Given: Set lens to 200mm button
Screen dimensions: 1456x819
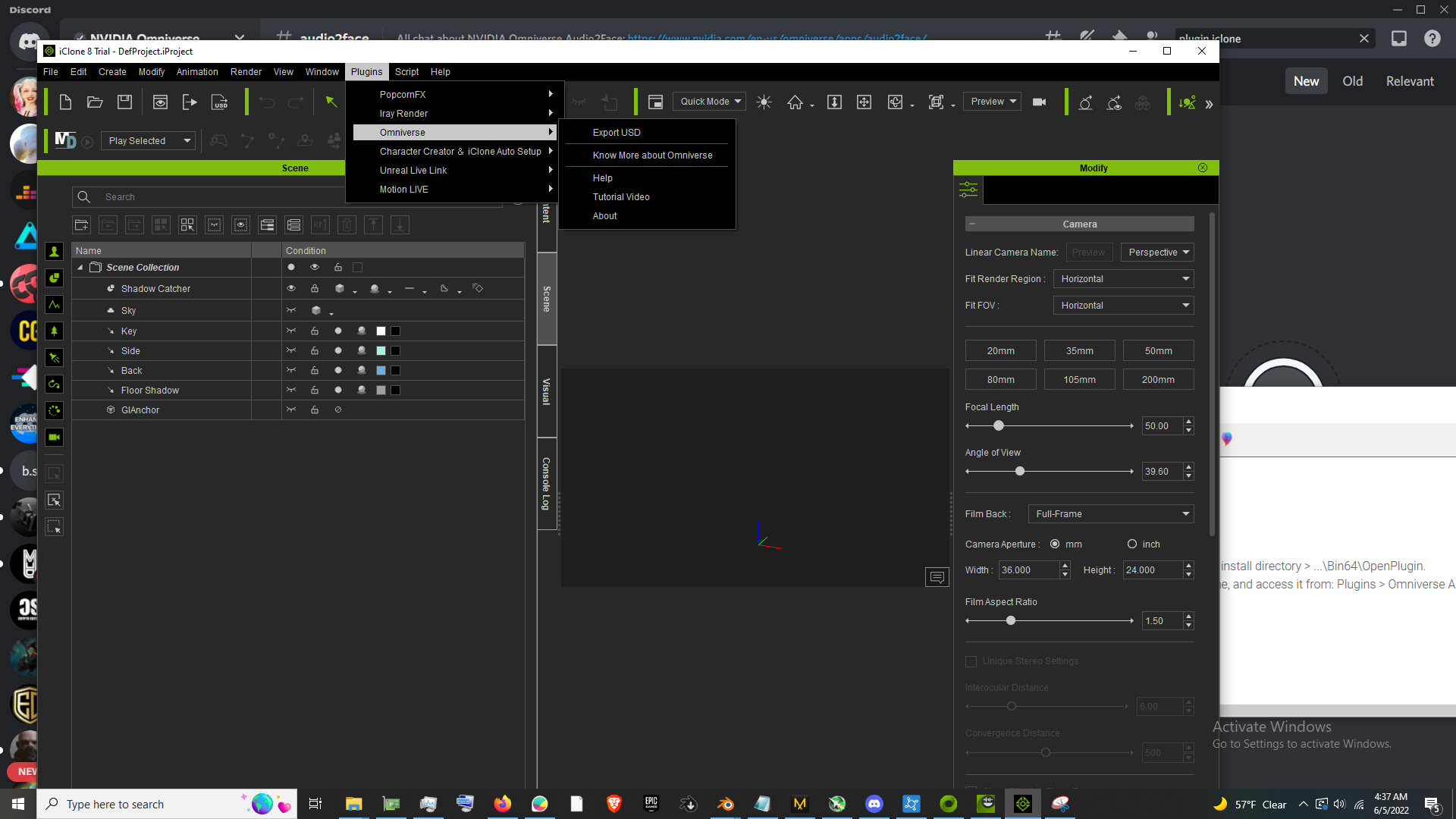Looking at the screenshot, I should [x=1158, y=379].
